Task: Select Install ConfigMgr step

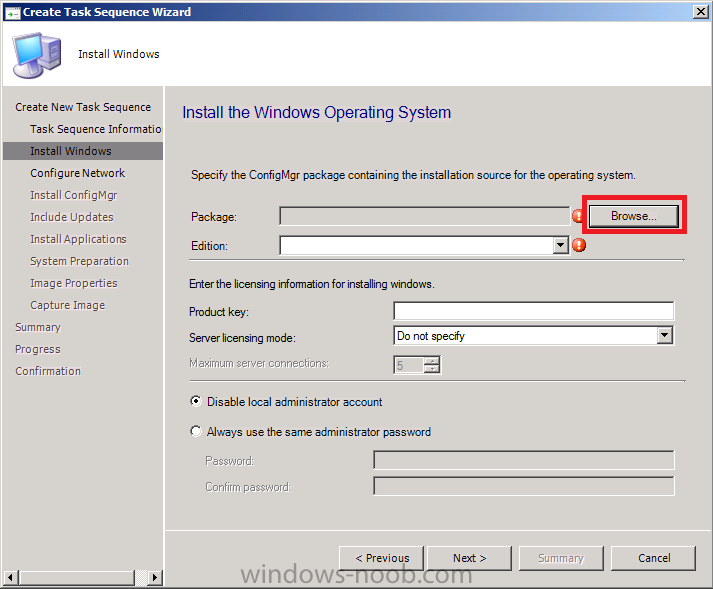Action: (x=74, y=195)
